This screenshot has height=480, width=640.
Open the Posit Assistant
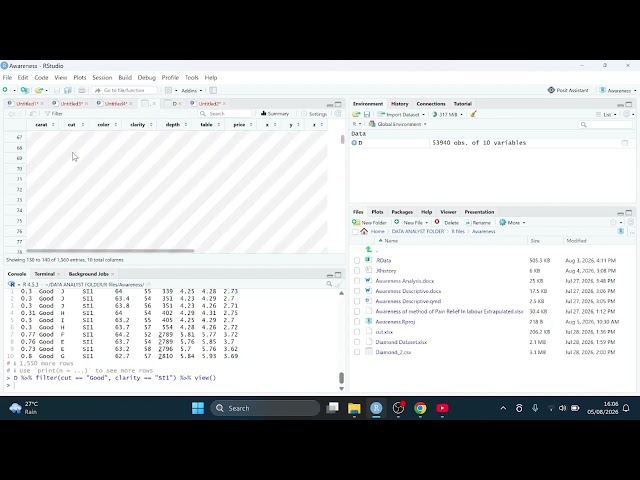point(568,90)
